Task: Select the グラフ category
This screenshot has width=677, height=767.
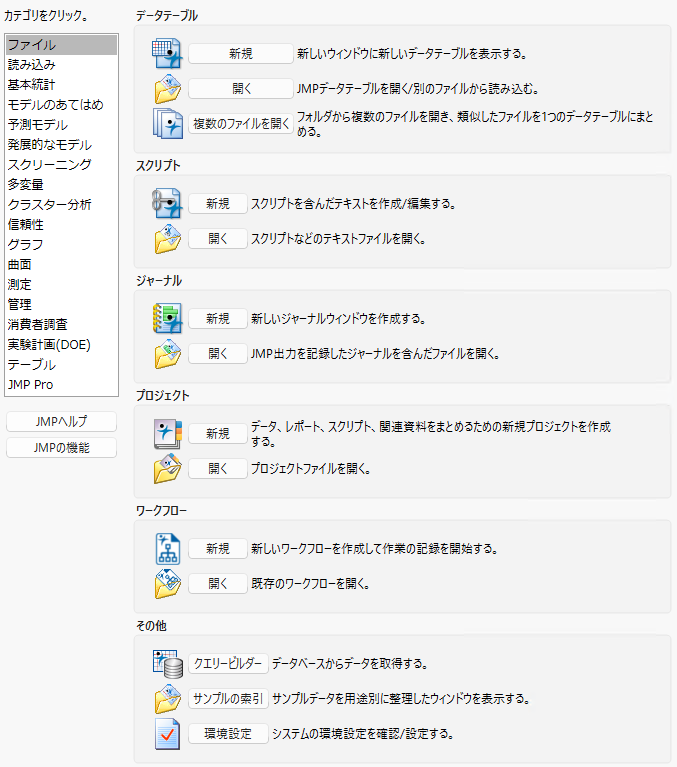Action: click(x=62, y=245)
